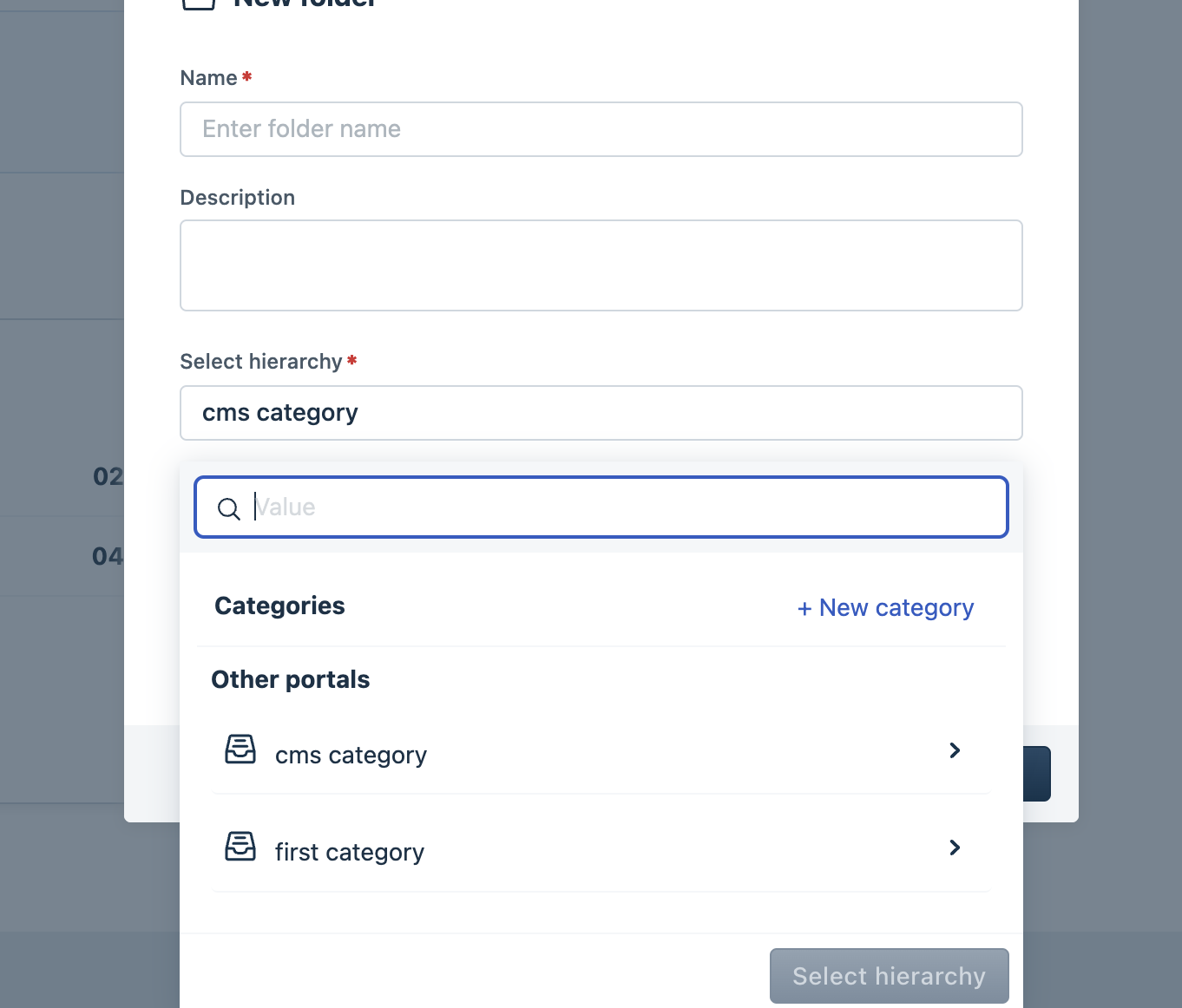Click the Categories section heading
Image resolution: width=1182 pixels, height=1008 pixels.
[x=279, y=605]
